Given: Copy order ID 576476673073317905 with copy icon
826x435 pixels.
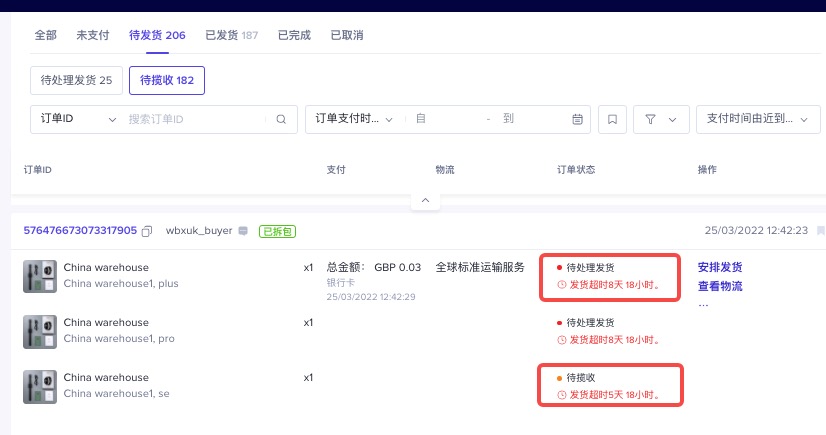Looking at the screenshot, I should pos(147,231).
